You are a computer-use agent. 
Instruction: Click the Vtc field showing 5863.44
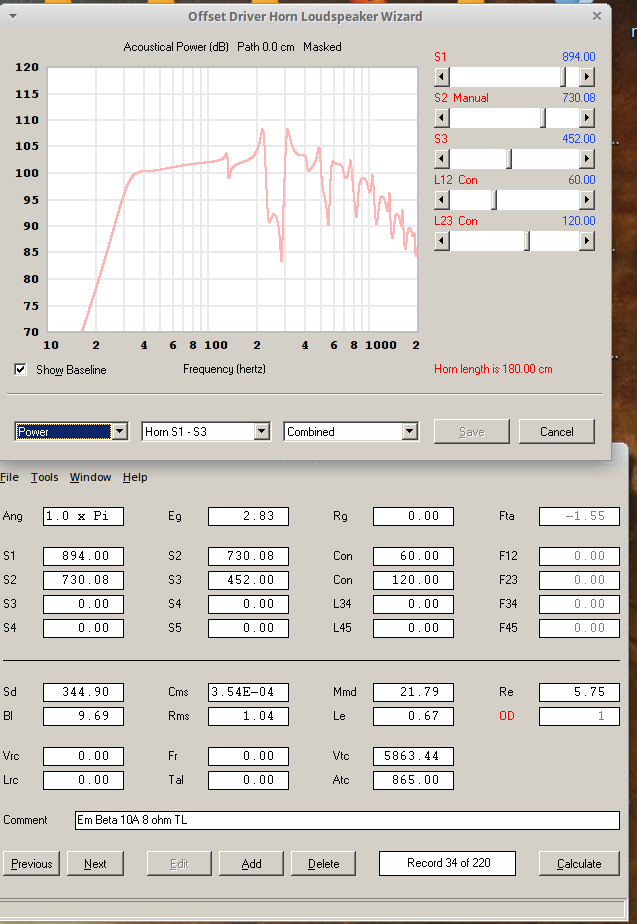click(x=413, y=756)
